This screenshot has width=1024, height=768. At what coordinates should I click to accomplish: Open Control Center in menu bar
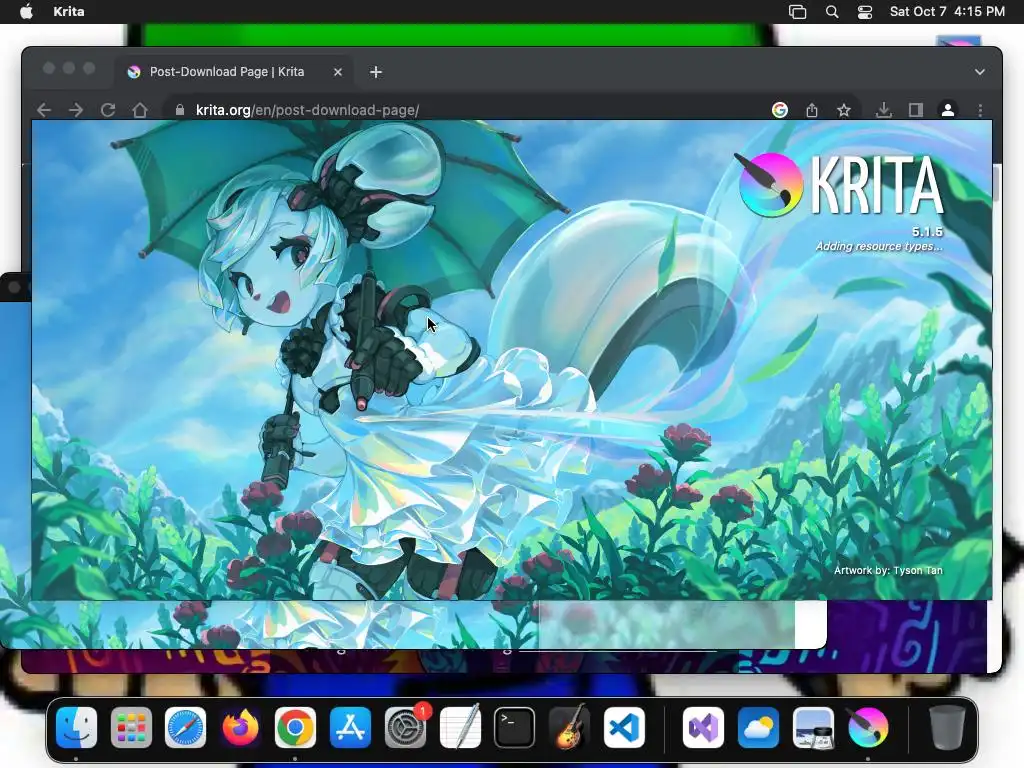point(865,12)
